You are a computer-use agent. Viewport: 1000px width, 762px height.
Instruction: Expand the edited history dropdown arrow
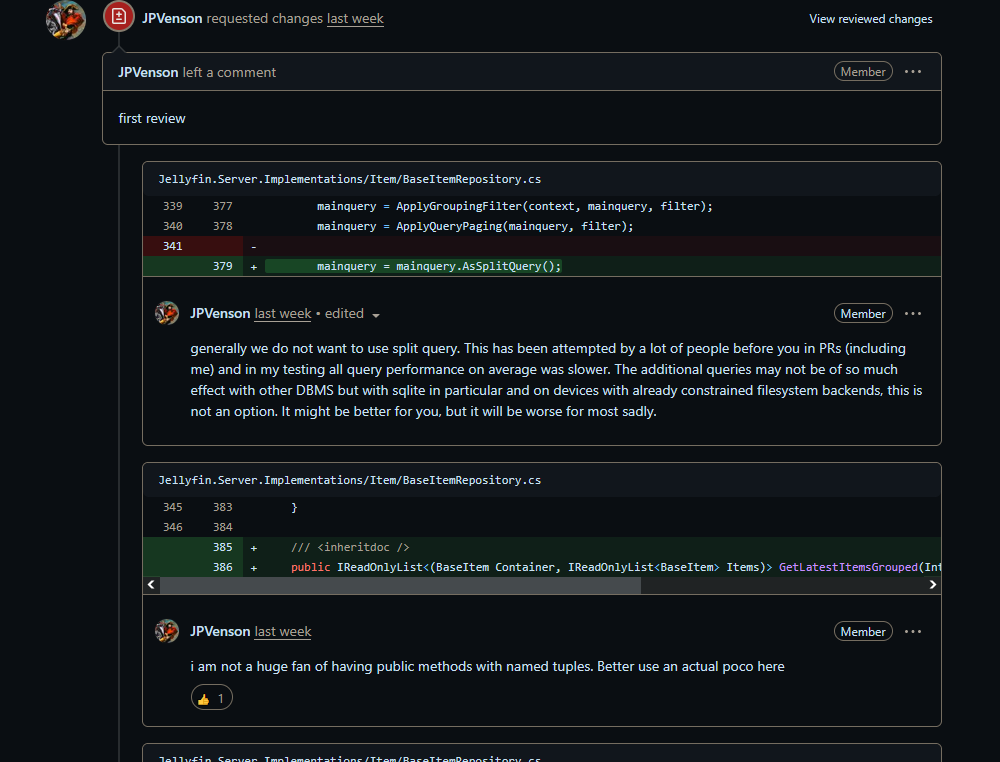tap(376, 315)
